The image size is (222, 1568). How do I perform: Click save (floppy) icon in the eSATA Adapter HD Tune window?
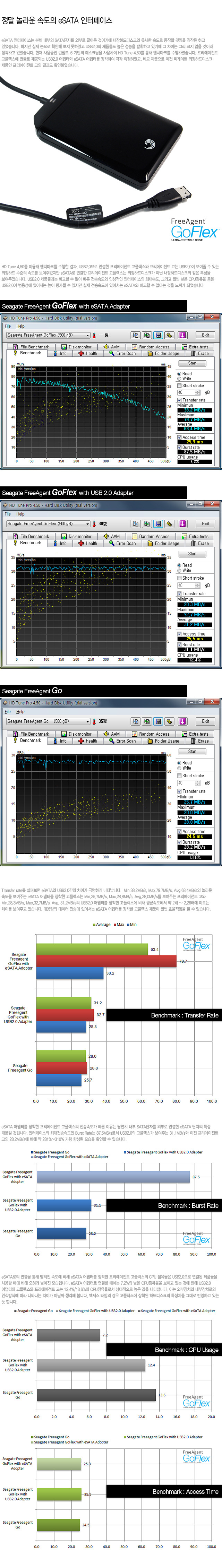click(x=158, y=335)
